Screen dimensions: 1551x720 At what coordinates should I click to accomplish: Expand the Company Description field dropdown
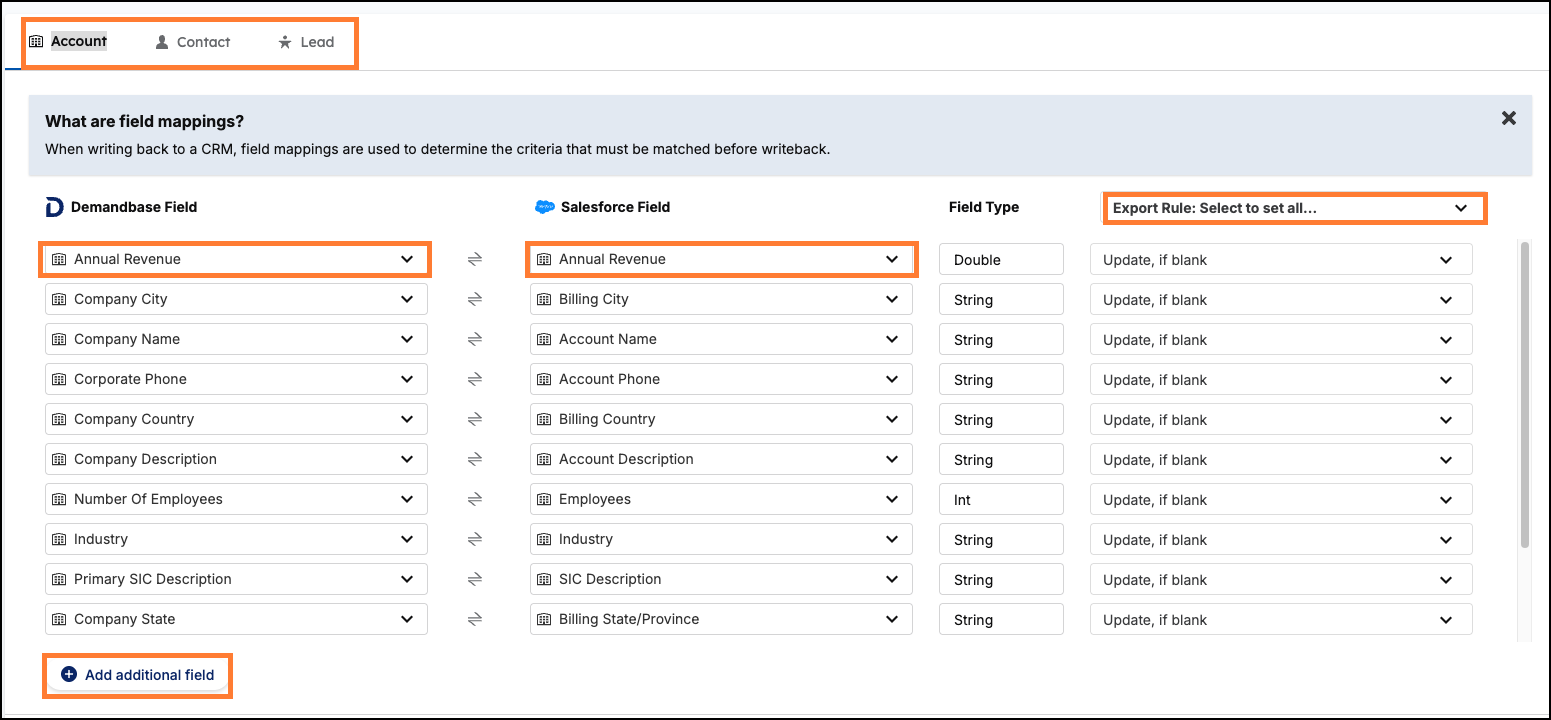click(236, 459)
